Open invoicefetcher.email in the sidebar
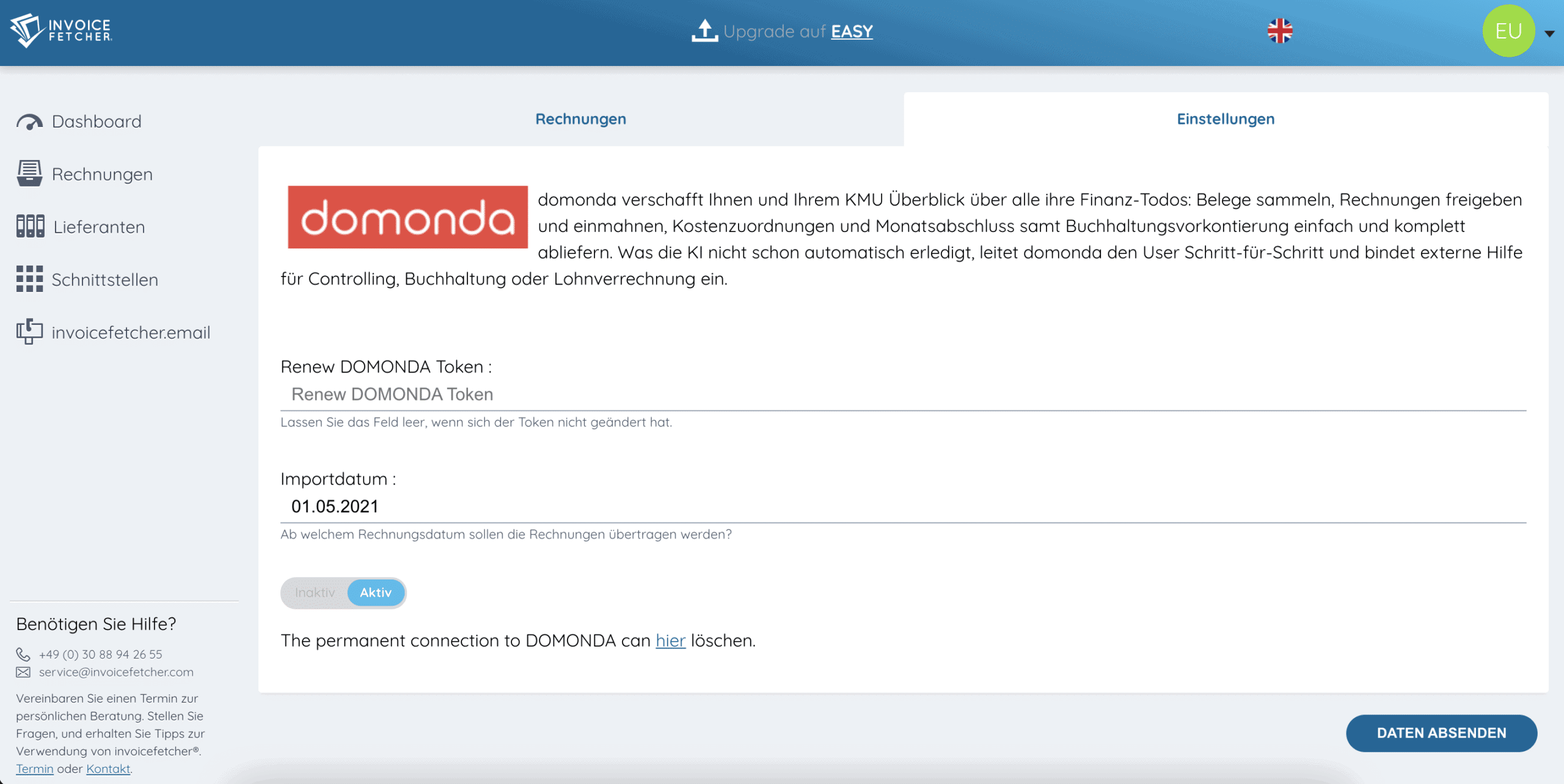 point(131,333)
